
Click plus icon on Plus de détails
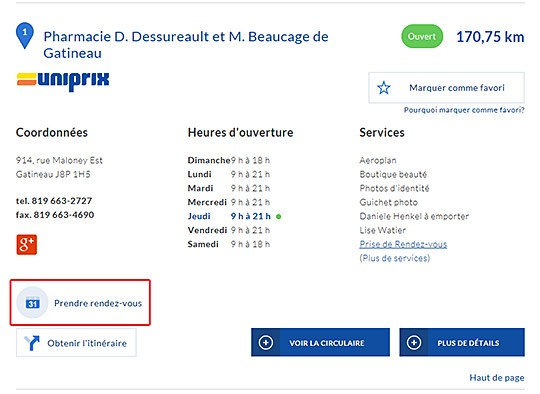(414, 343)
